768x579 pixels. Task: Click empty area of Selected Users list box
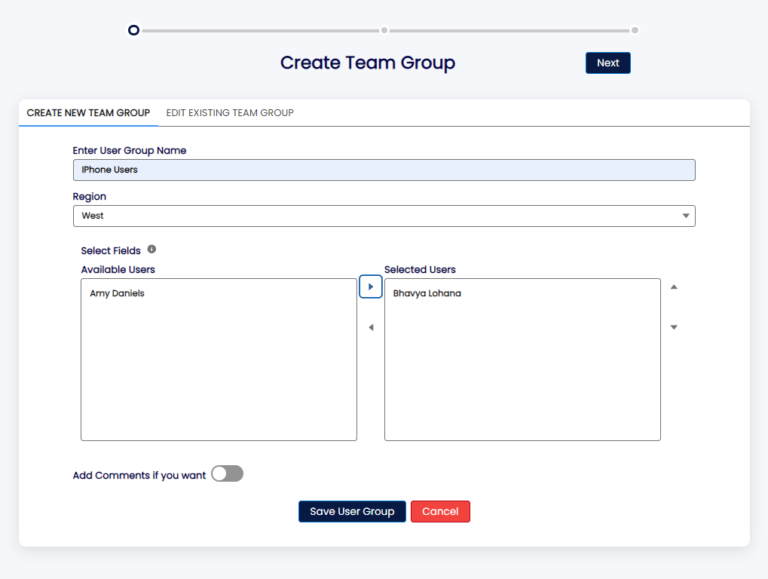click(x=522, y=380)
